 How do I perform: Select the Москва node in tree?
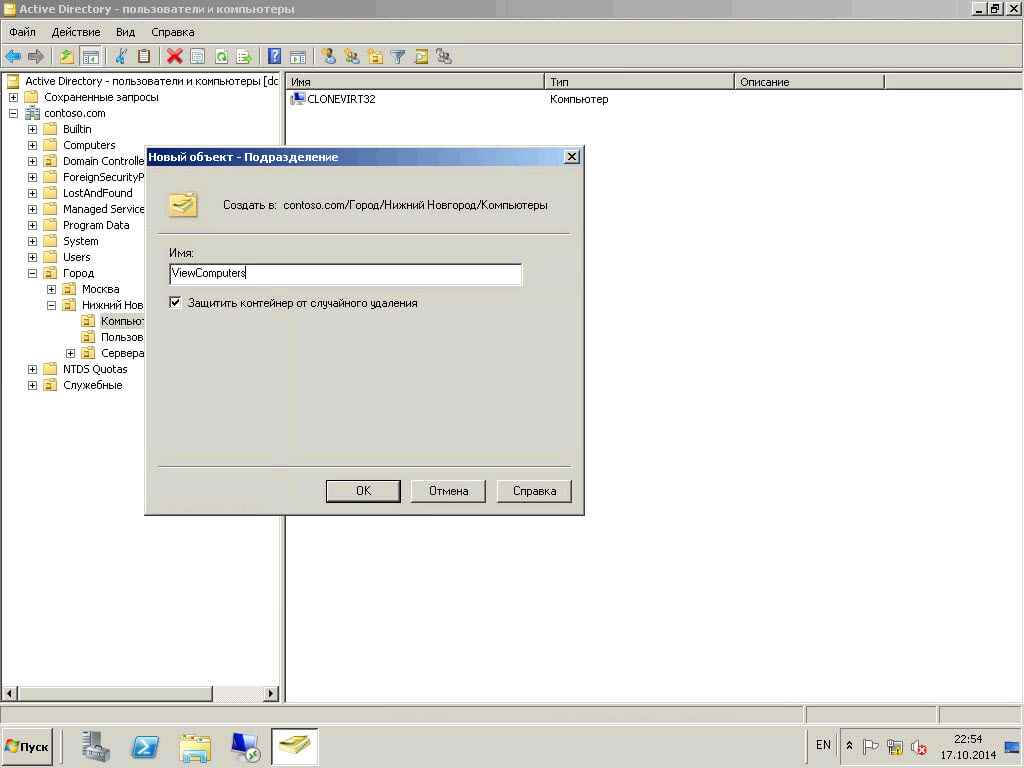(x=101, y=289)
